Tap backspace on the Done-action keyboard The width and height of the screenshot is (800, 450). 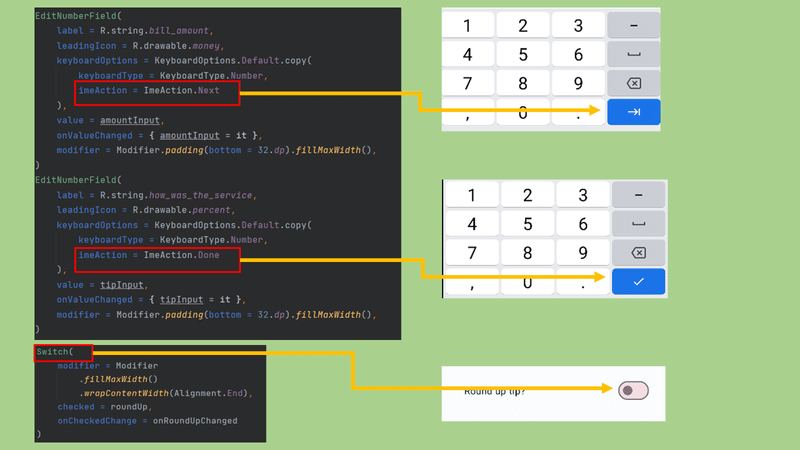click(x=638, y=253)
